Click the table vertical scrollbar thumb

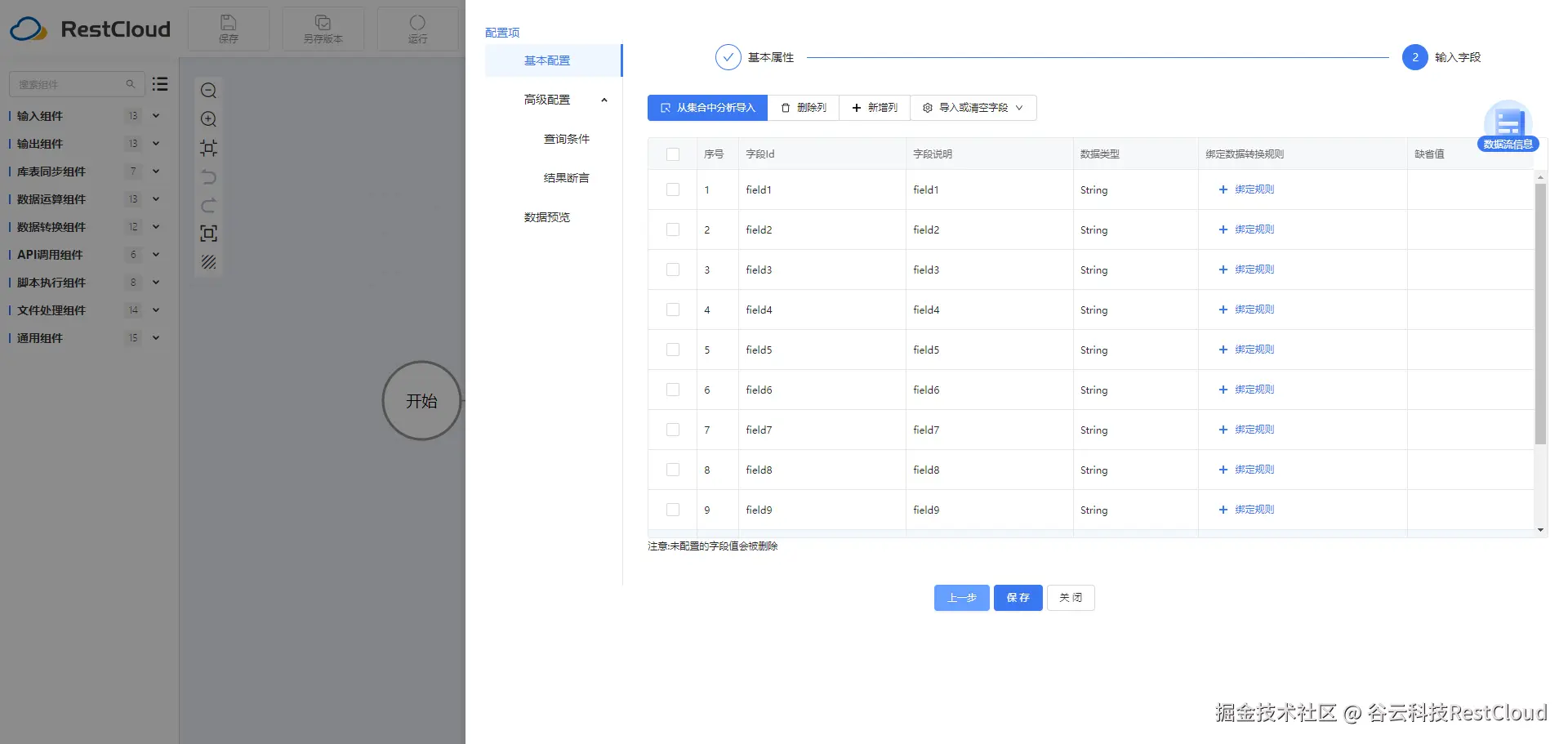pyautogui.click(x=1540, y=314)
